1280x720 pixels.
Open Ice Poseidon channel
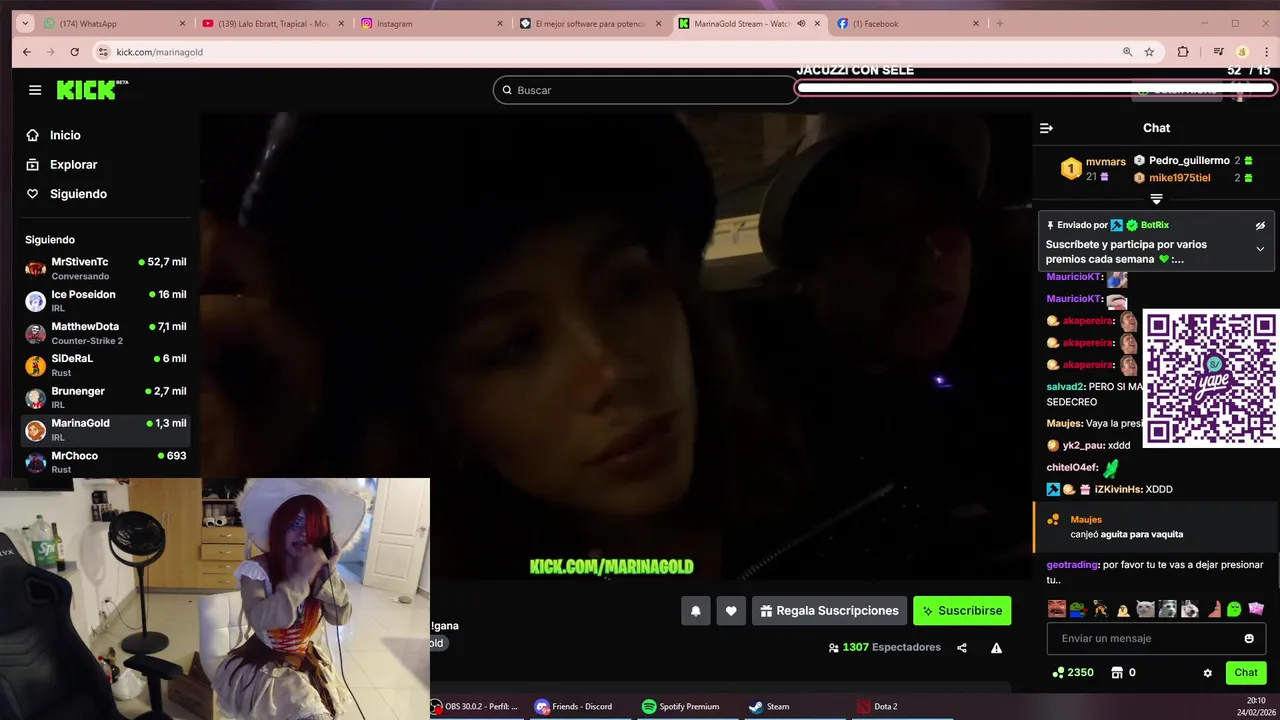pos(105,301)
